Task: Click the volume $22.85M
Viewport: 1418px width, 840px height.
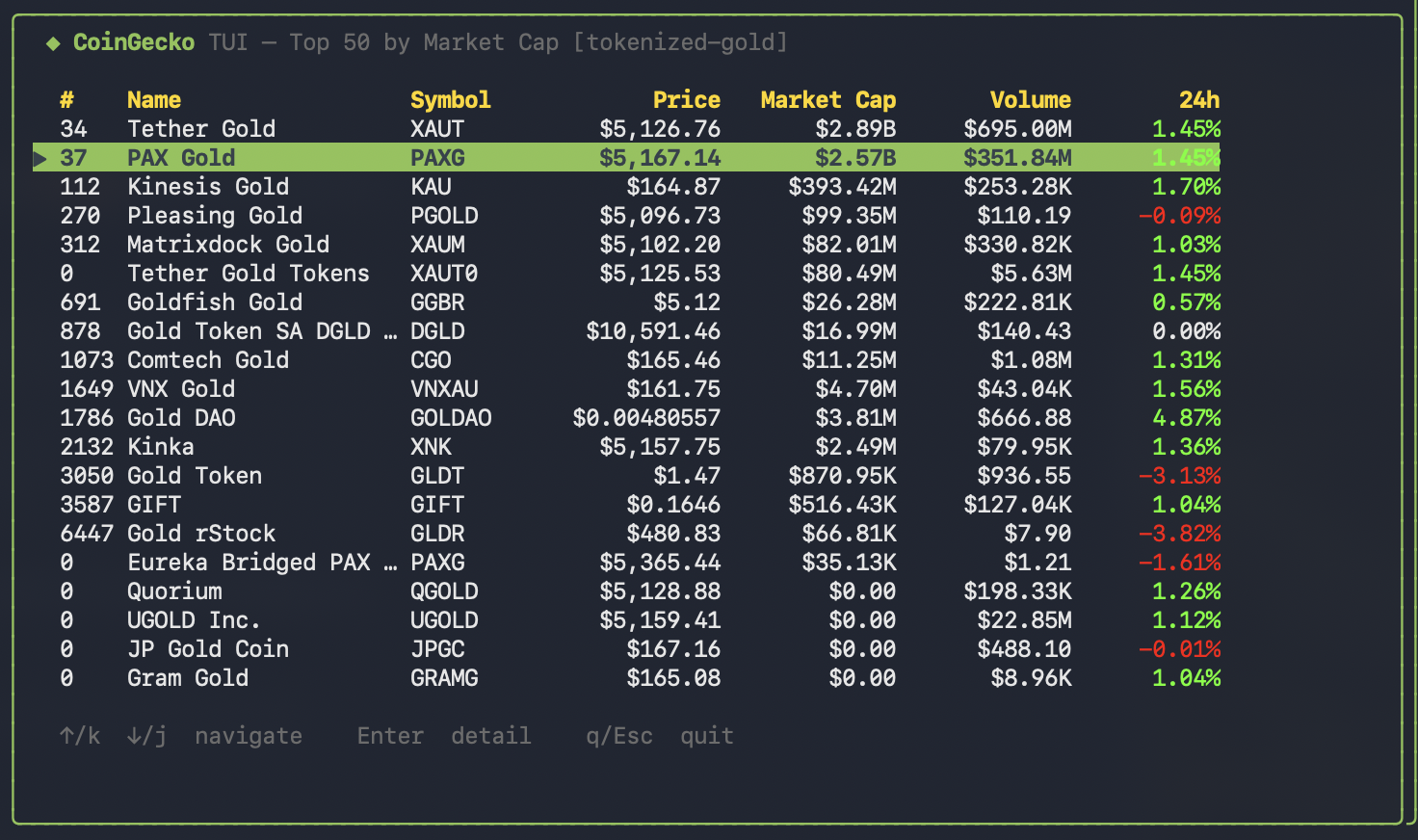Action: [1024, 620]
